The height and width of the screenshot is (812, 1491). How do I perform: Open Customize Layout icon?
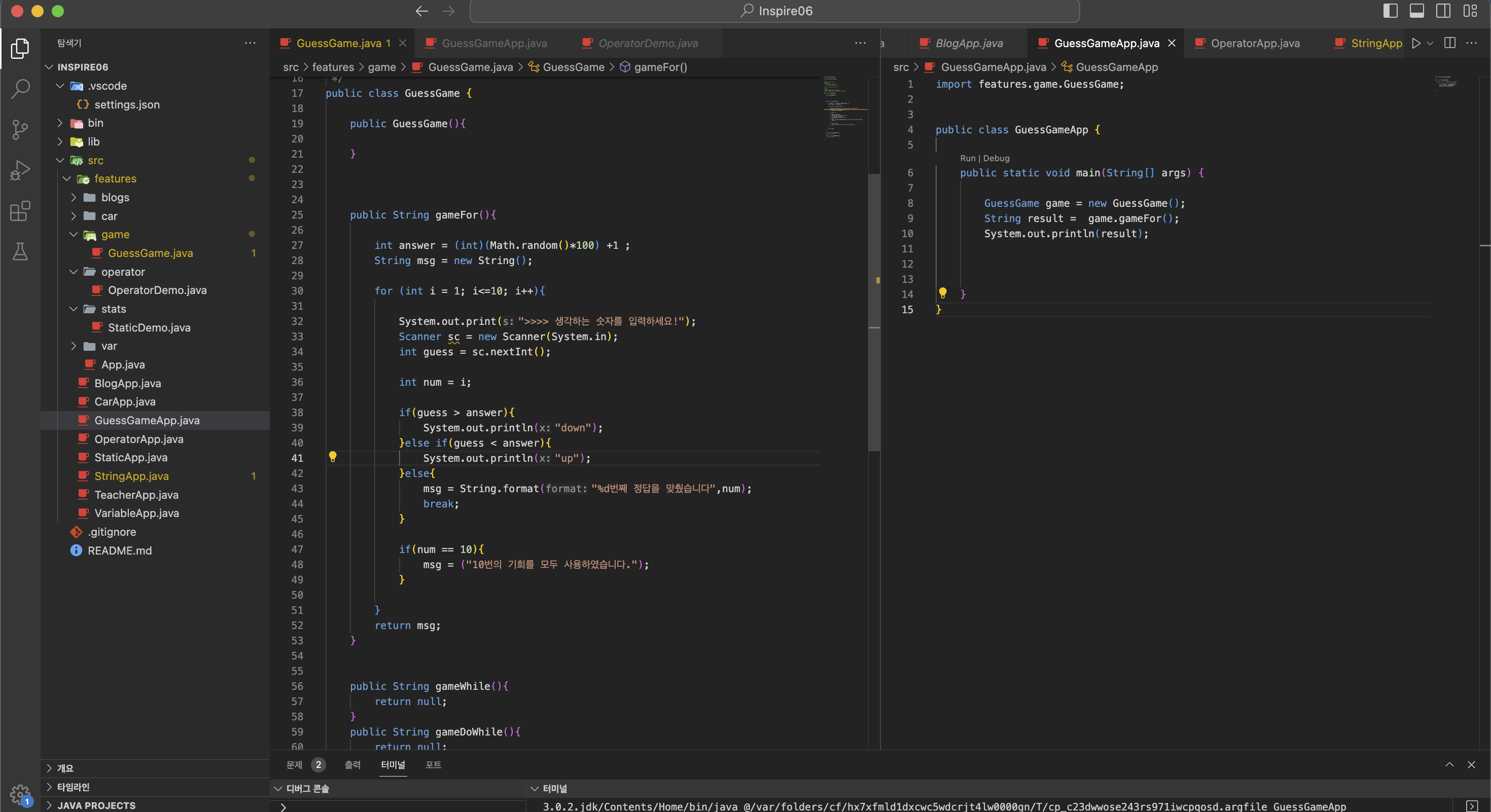(1470, 11)
